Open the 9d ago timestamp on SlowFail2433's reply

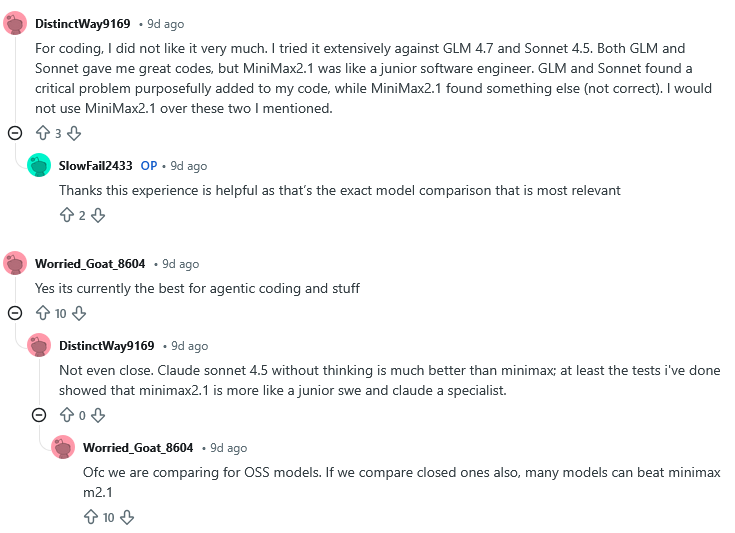point(188,166)
